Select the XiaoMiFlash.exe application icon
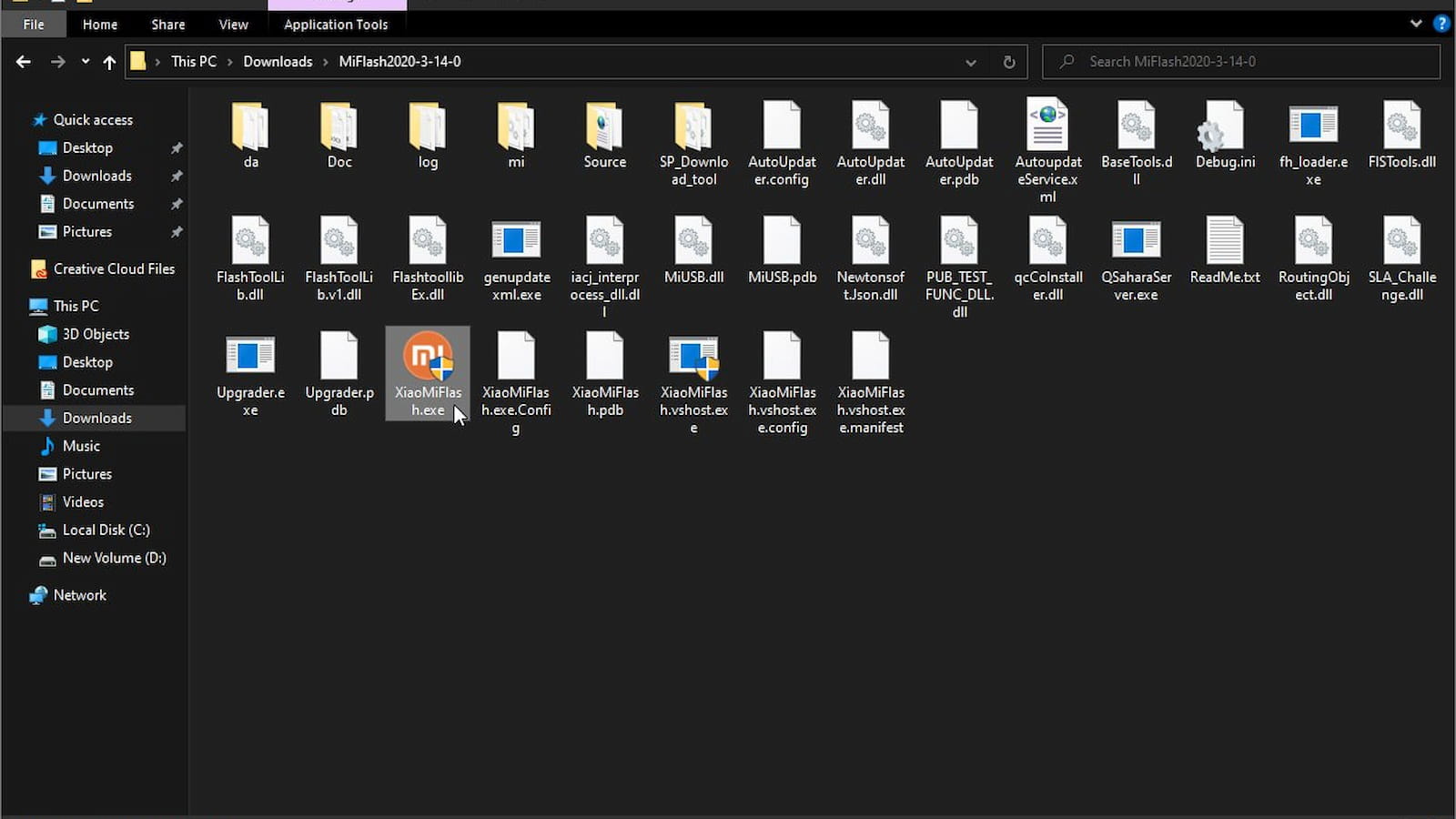Image resolution: width=1456 pixels, height=819 pixels. point(428,357)
